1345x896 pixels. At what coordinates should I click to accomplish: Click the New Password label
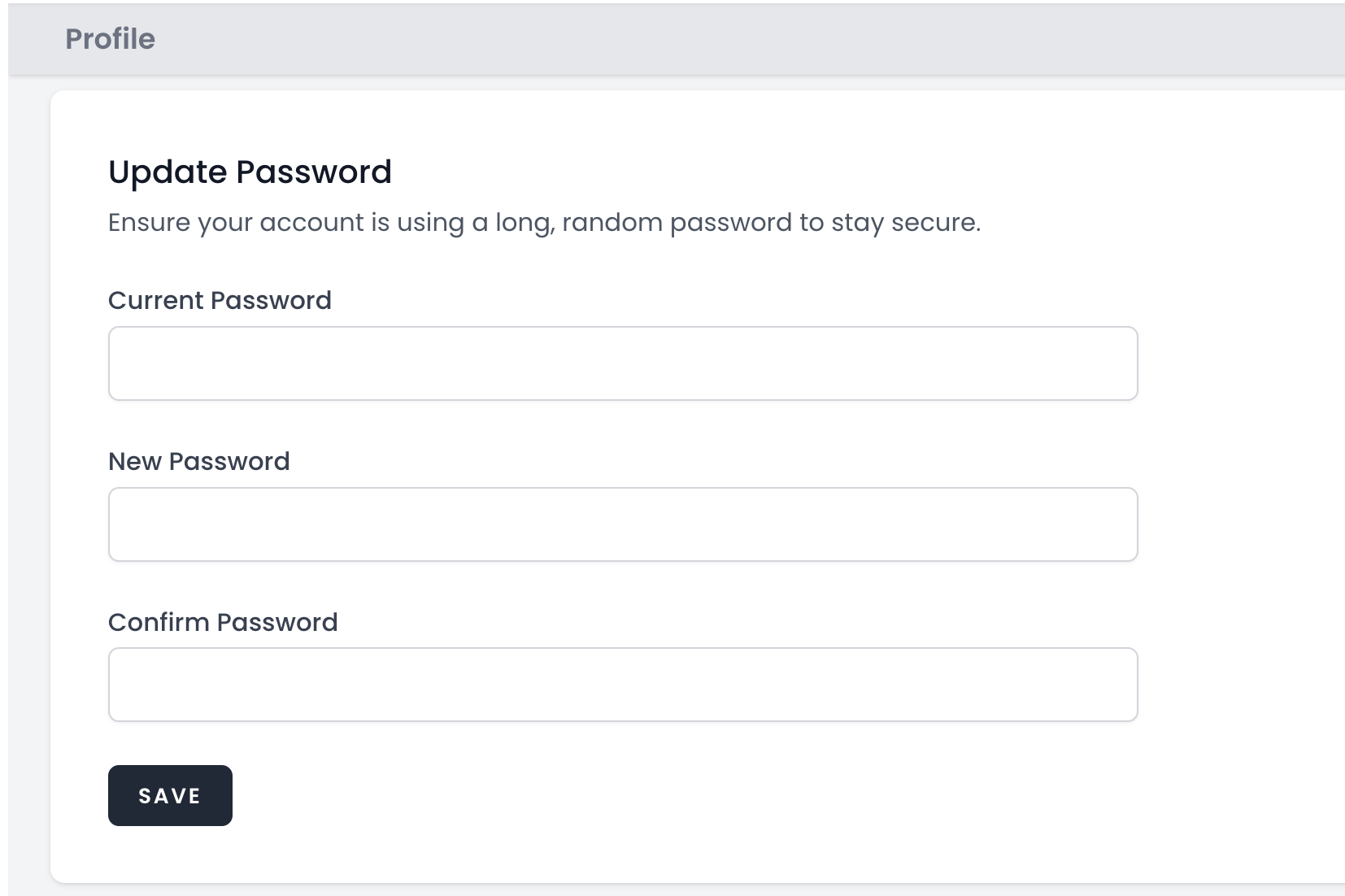tap(198, 462)
